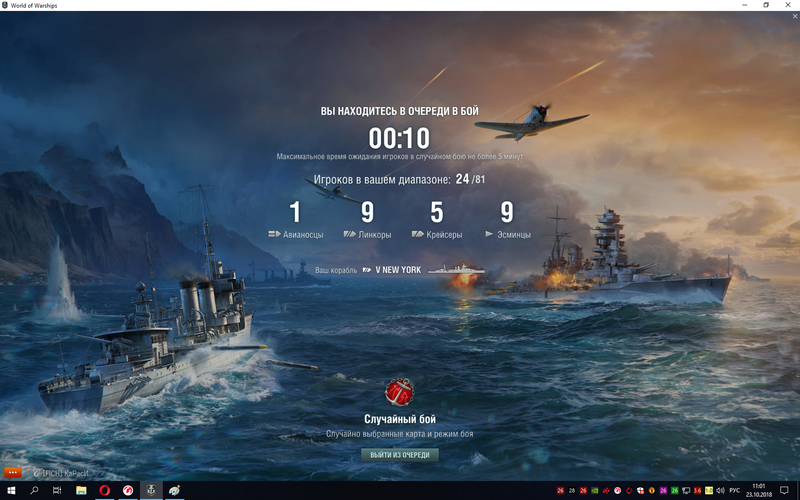Open the clock showing 11:01 23.10.2018
This screenshot has width=800, height=500.
[x=759, y=490]
